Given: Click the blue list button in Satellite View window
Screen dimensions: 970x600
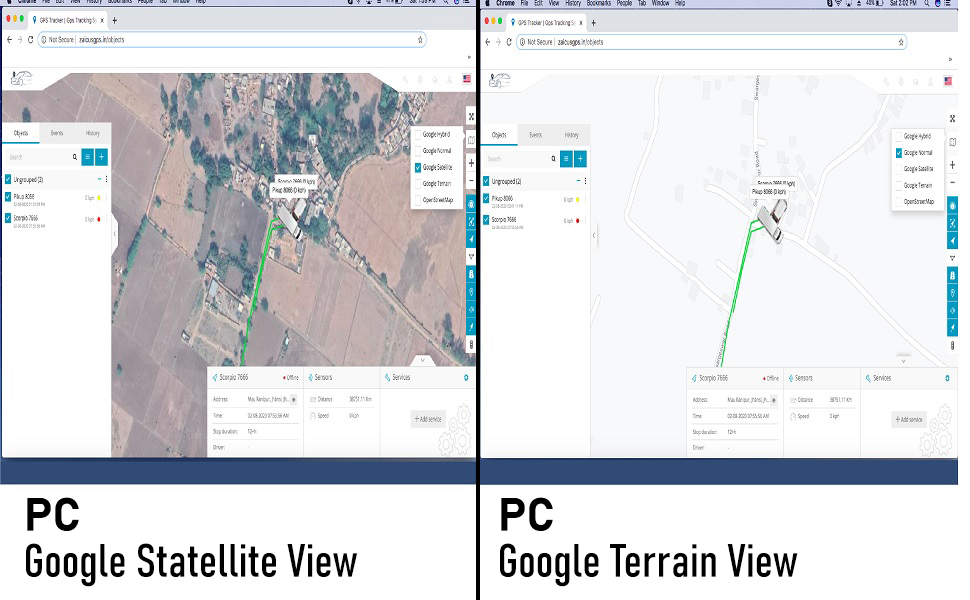Looking at the screenshot, I should coord(87,157).
